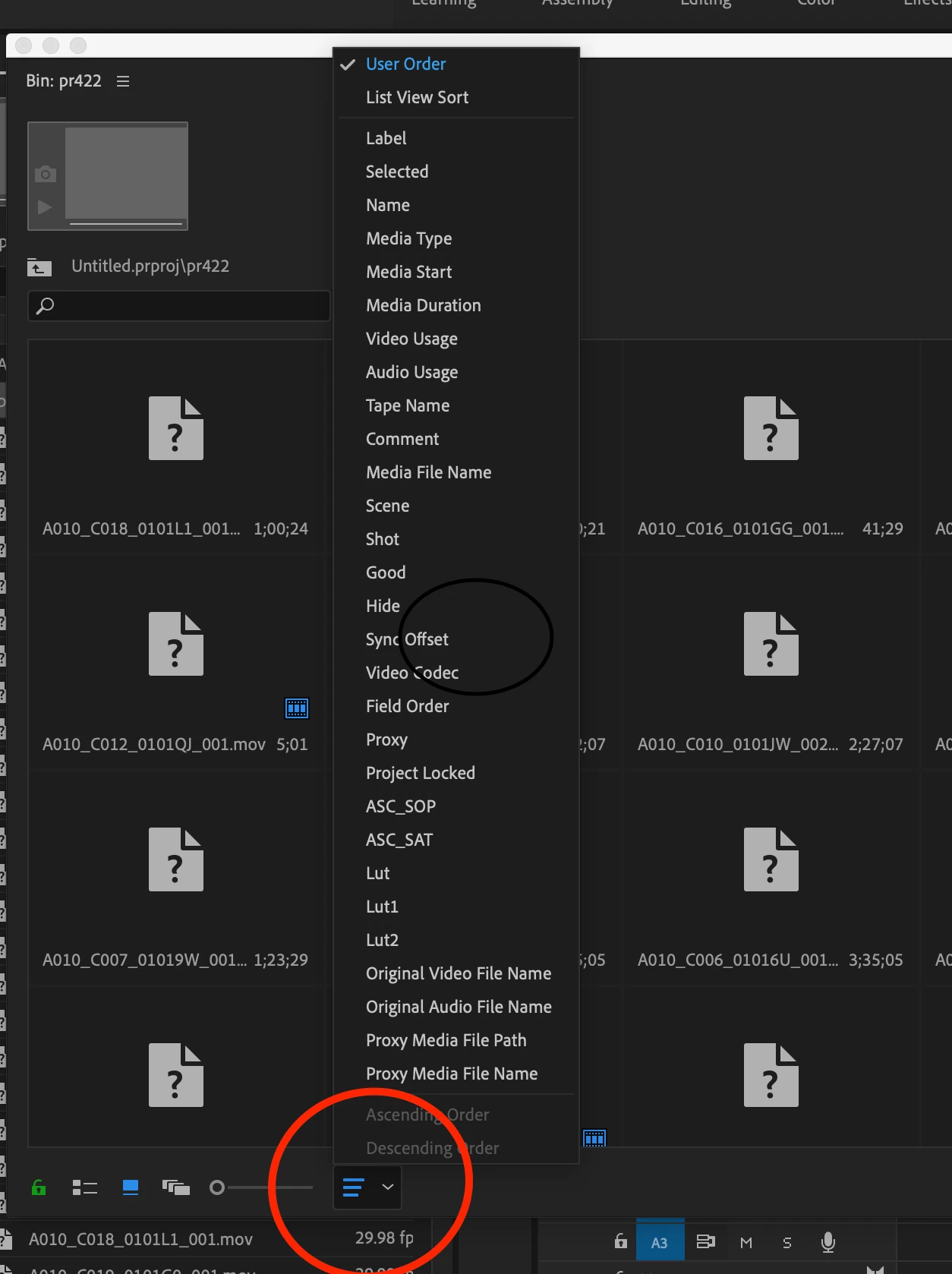Enable voice-over record on A3 track
The width and height of the screenshot is (952, 1274).
[x=828, y=1242]
